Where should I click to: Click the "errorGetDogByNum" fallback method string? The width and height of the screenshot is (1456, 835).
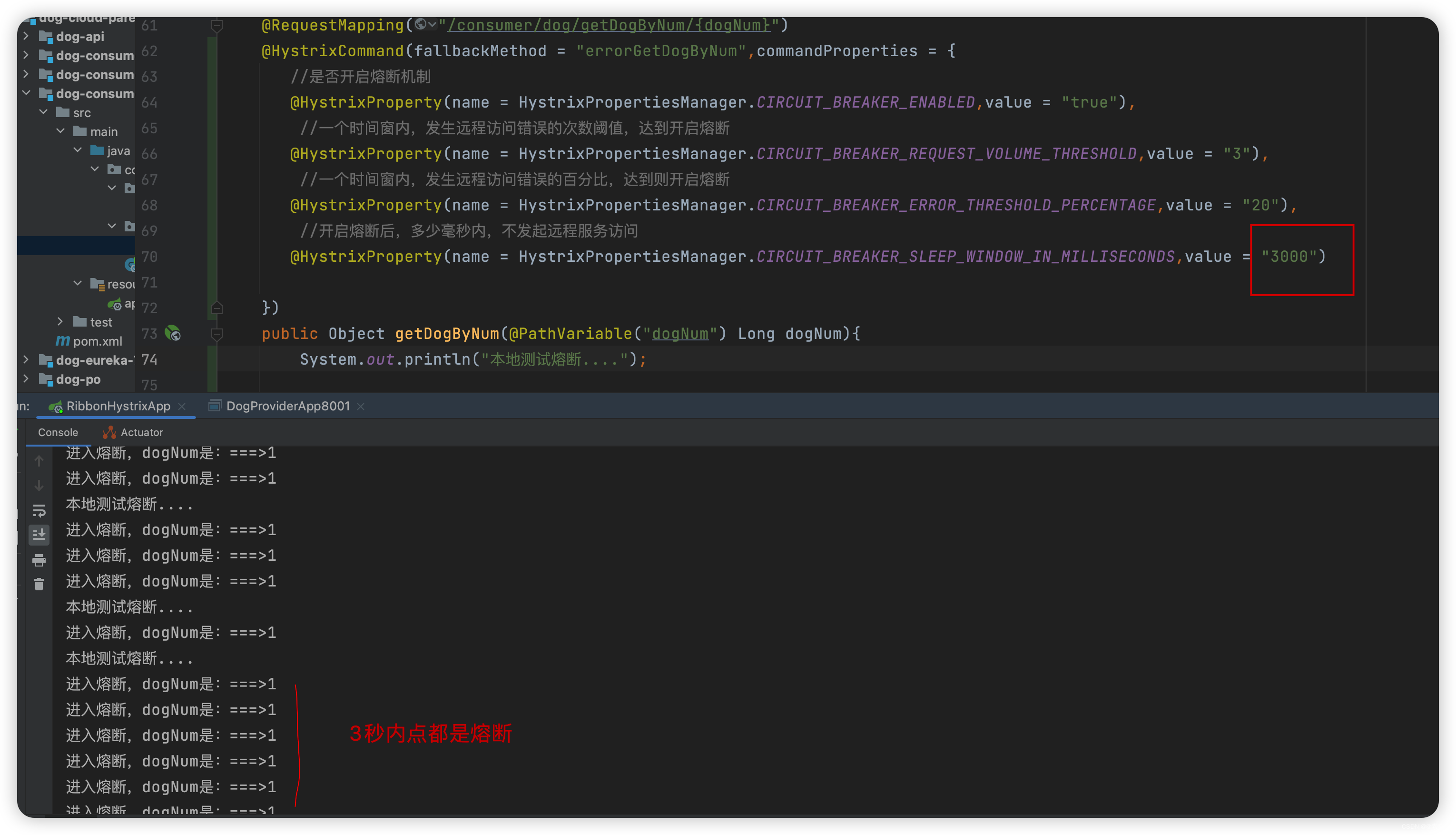(x=661, y=51)
